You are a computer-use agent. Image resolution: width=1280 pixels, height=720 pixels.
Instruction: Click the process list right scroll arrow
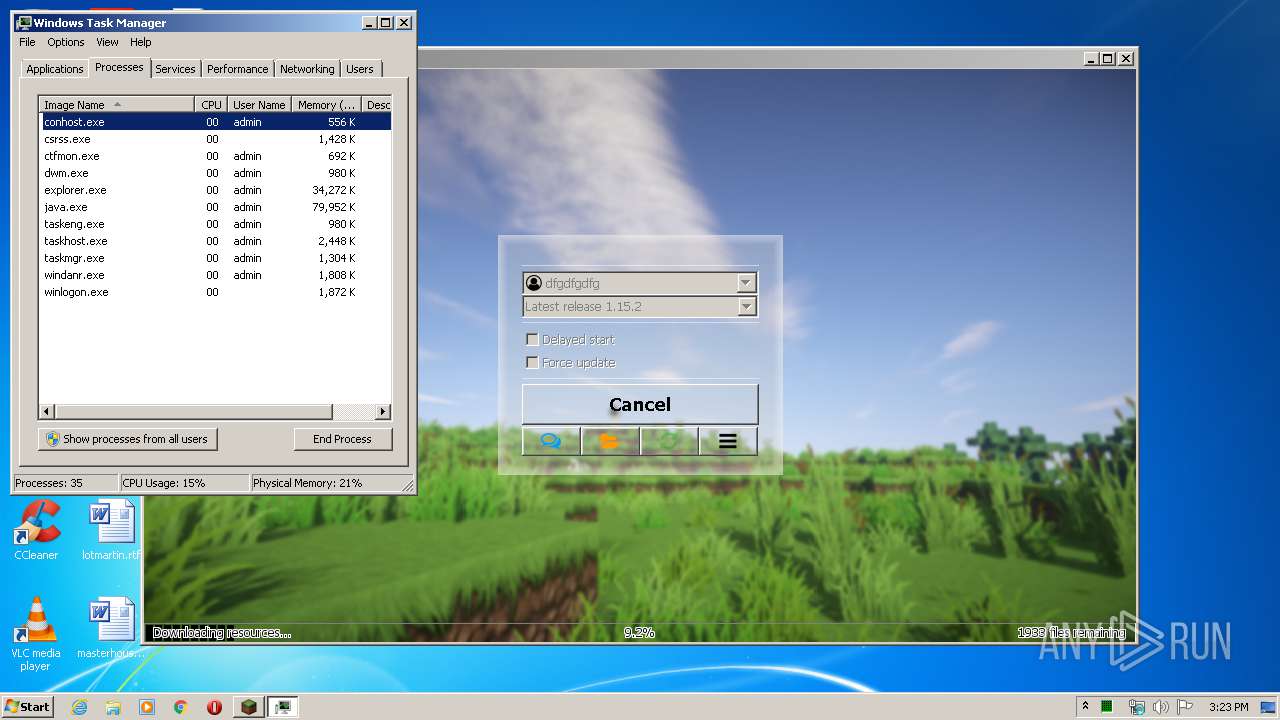[383, 412]
